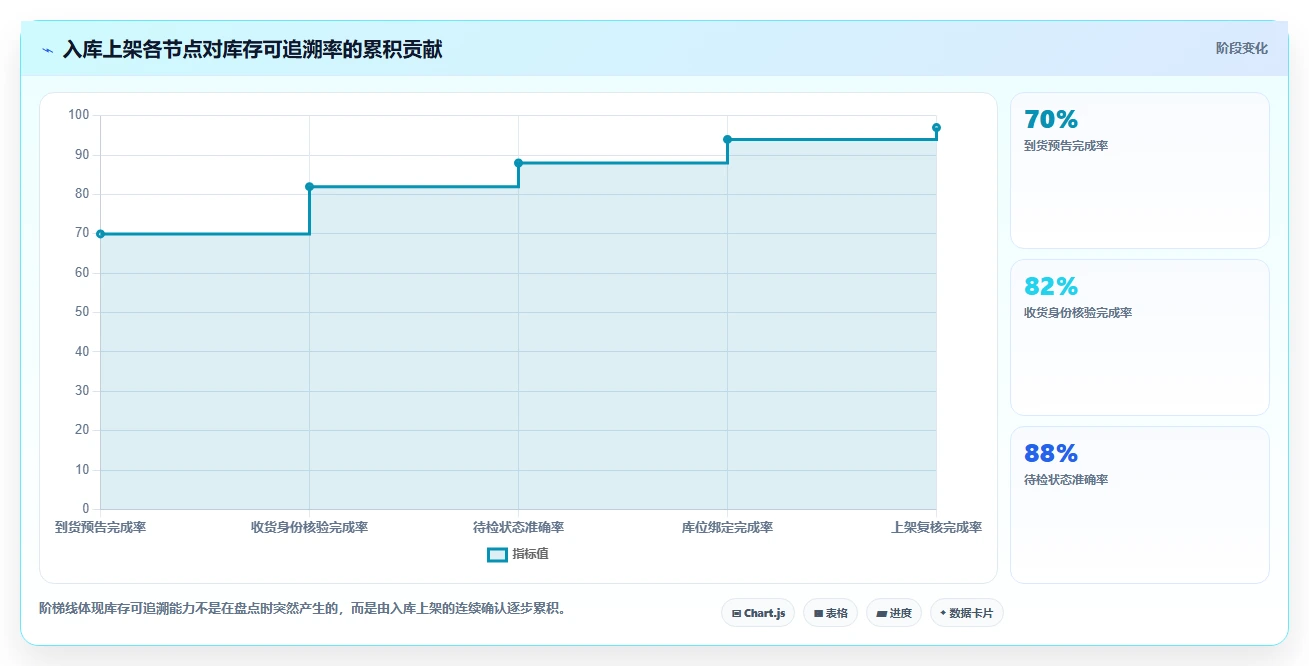
Task: Click the 阶段变化 label in header
Action: click(1242, 49)
